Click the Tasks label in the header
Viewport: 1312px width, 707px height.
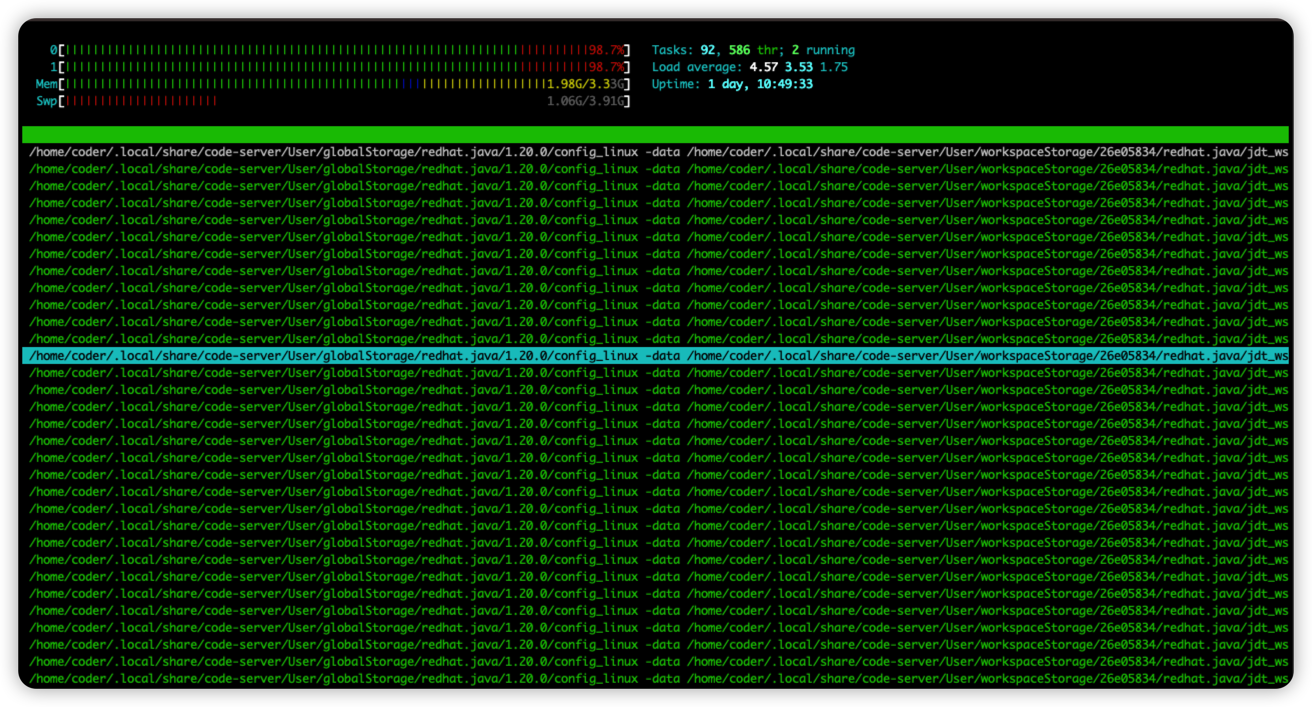point(671,50)
